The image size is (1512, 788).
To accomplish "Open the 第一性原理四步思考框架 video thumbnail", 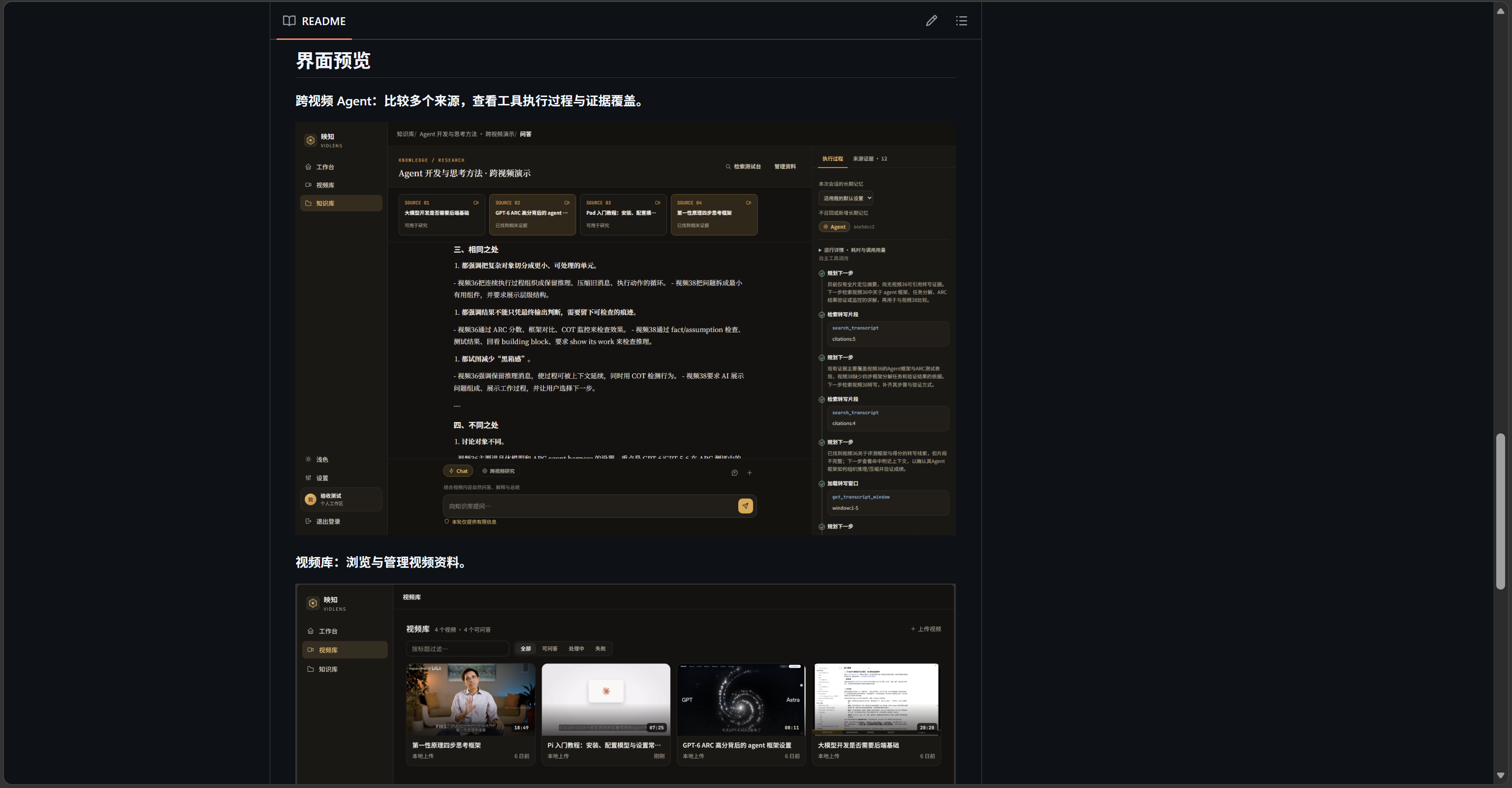I will point(470,699).
